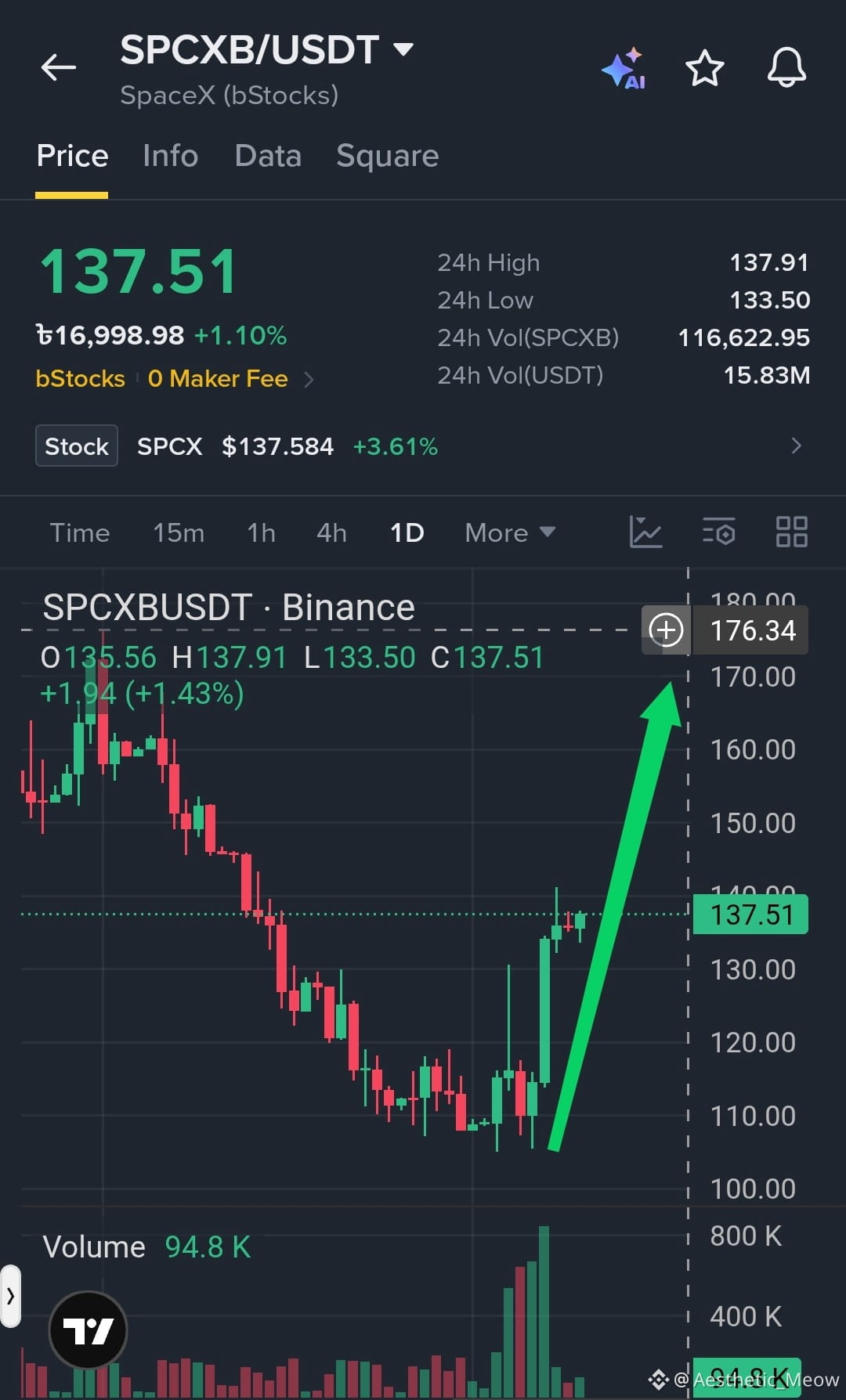Viewport: 846px width, 1400px height.
Task: Switch to the Price tab
Action: tap(72, 156)
